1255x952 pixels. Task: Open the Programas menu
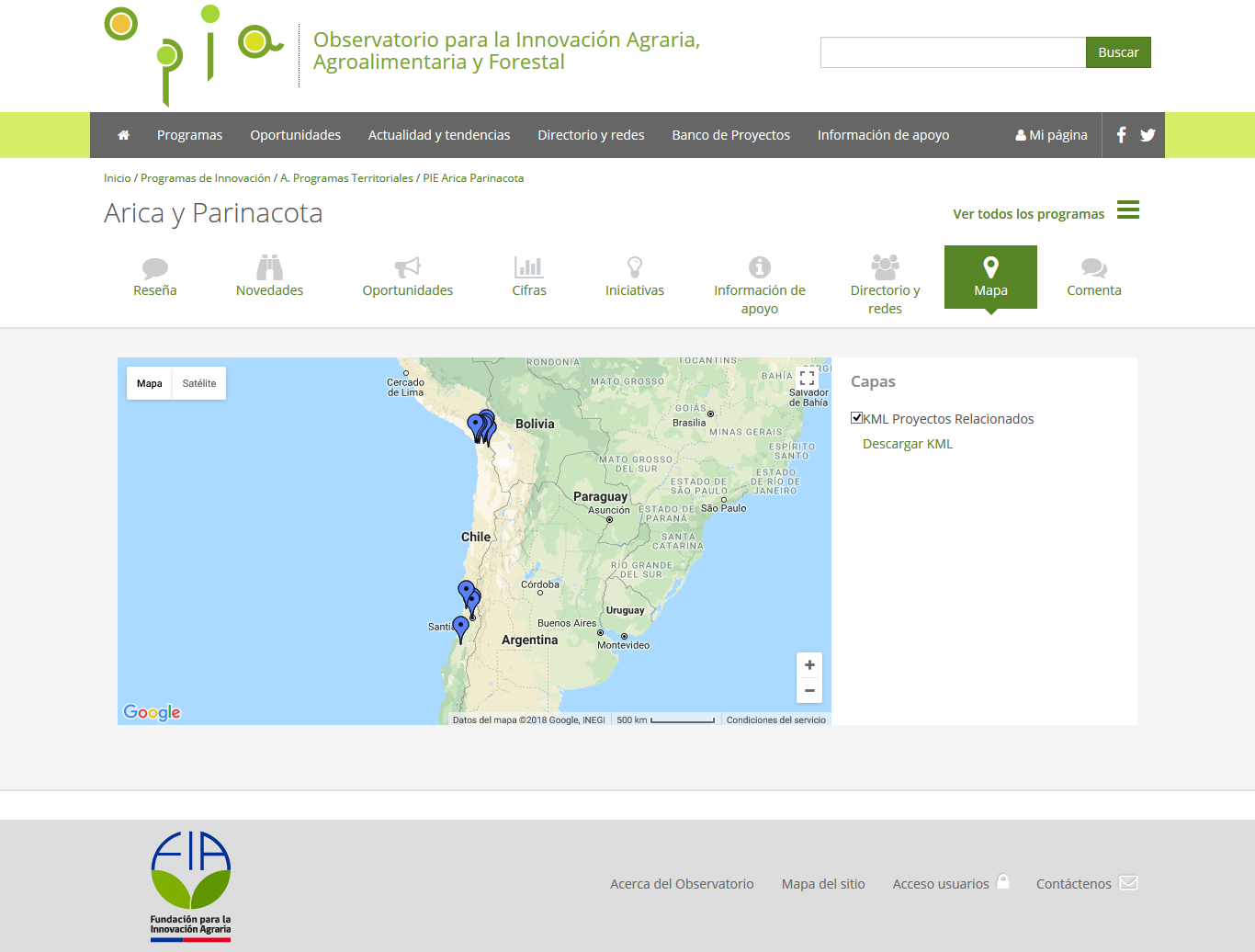(x=189, y=135)
